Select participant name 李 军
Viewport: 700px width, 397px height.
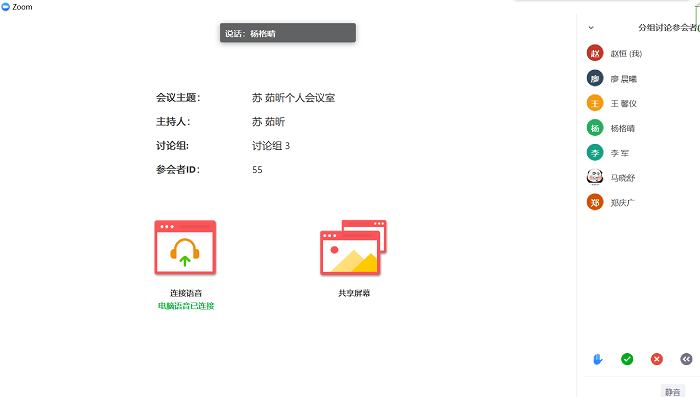point(620,153)
